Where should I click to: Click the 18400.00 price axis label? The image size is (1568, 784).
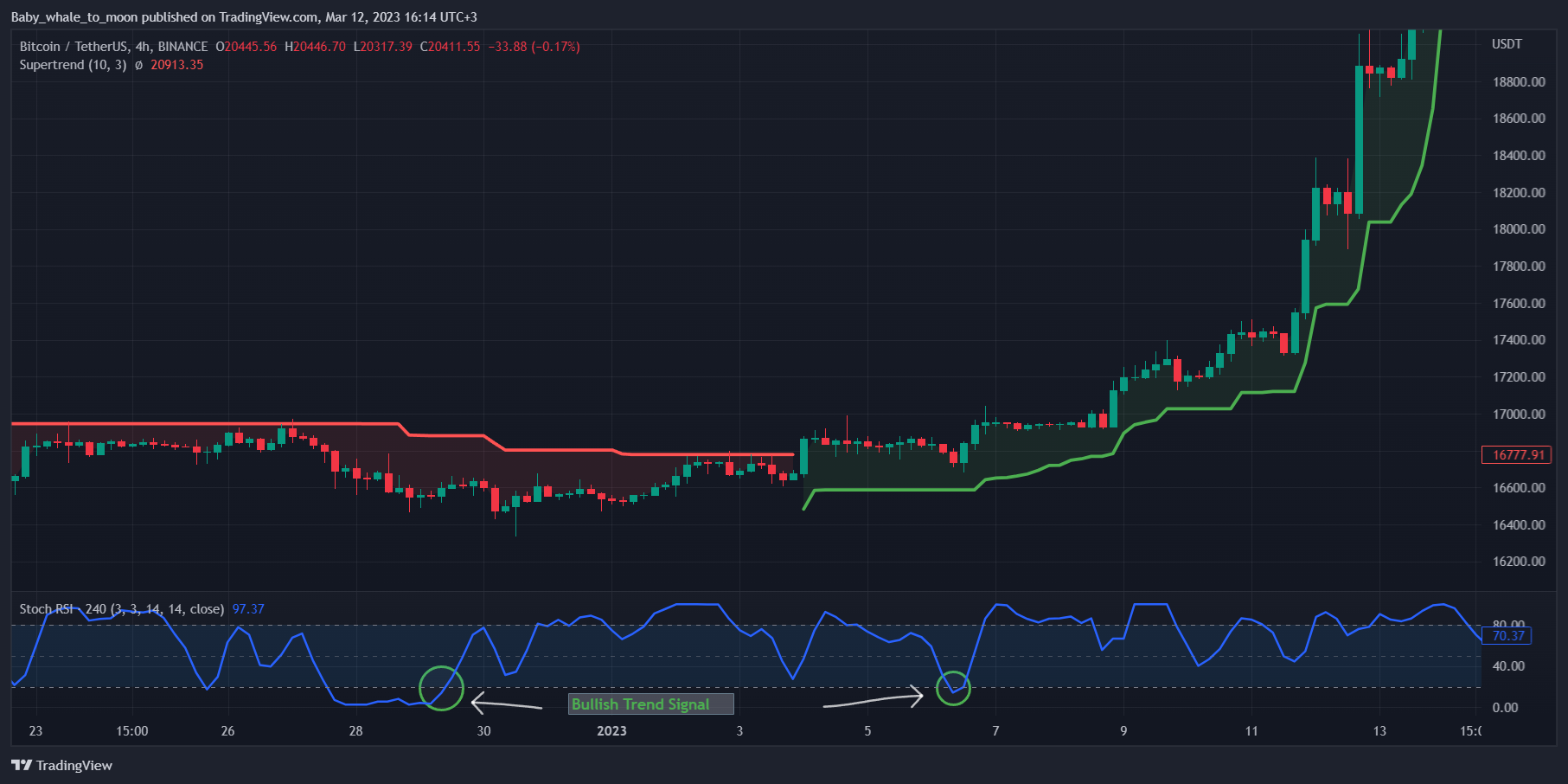coord(1519,156)
